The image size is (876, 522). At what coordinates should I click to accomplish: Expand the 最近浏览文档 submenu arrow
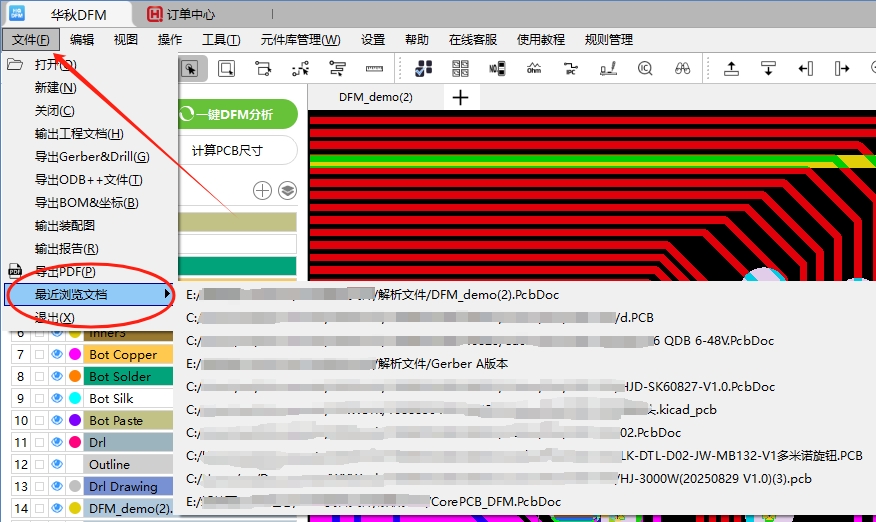[x=166, y=294]
